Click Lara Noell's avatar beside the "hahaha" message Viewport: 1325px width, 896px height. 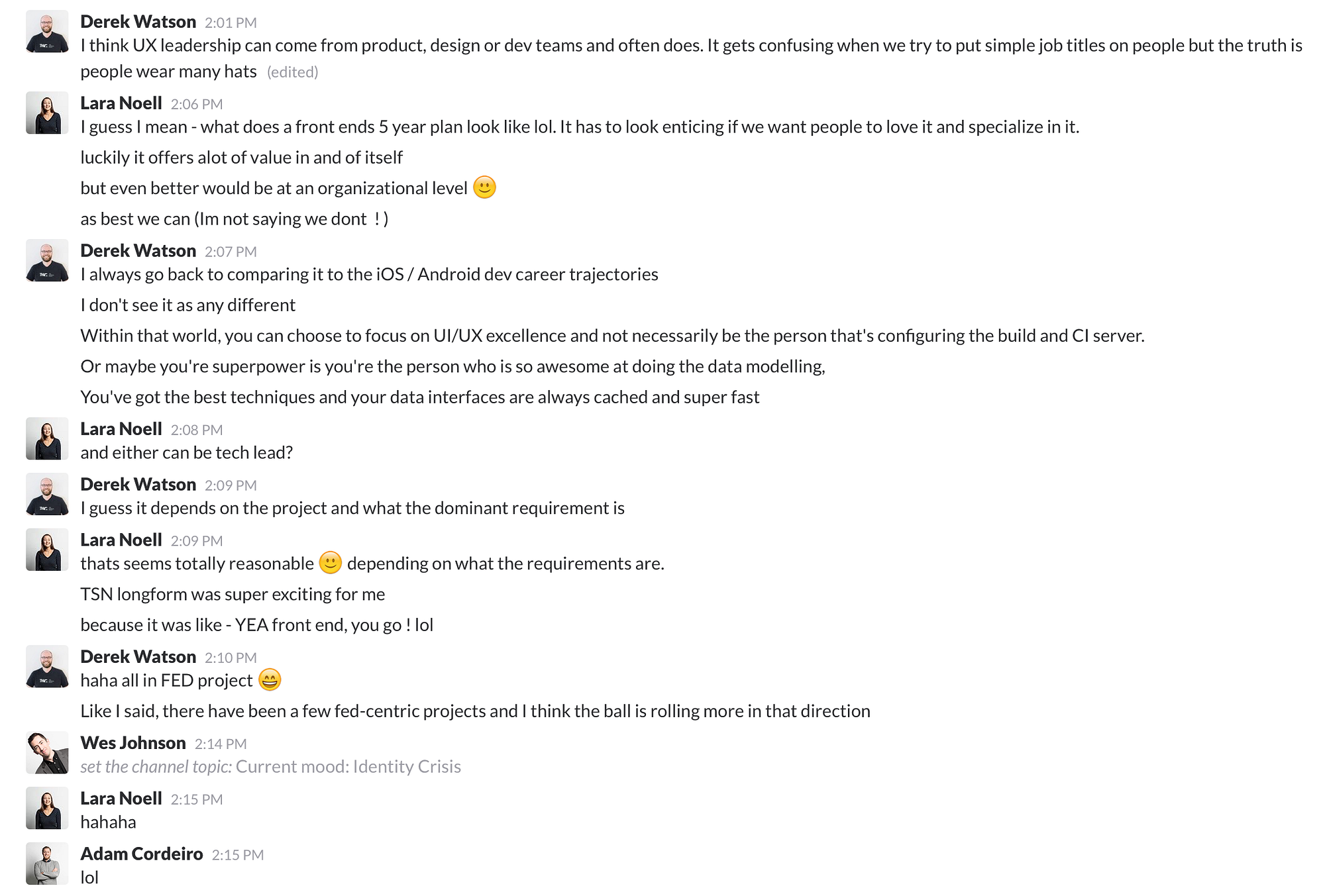tap(47, 808)
